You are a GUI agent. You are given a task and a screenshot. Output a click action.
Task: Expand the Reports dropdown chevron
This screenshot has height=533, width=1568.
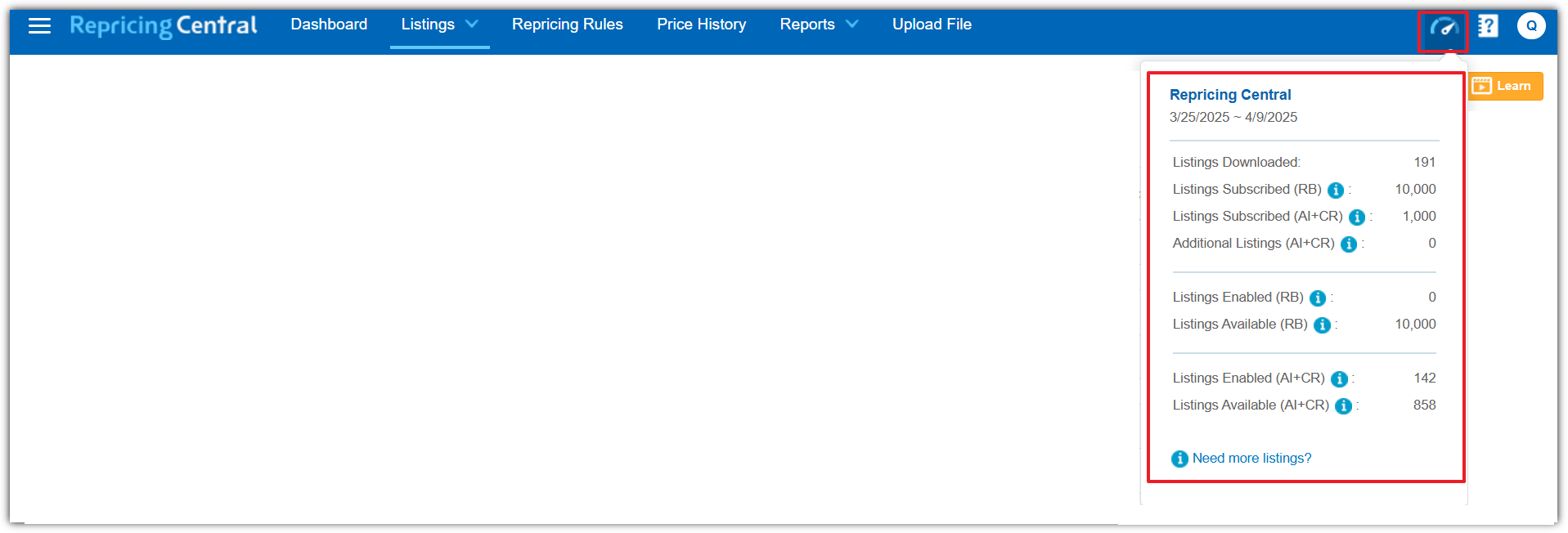pyautogui.click(x=852, y=25)
